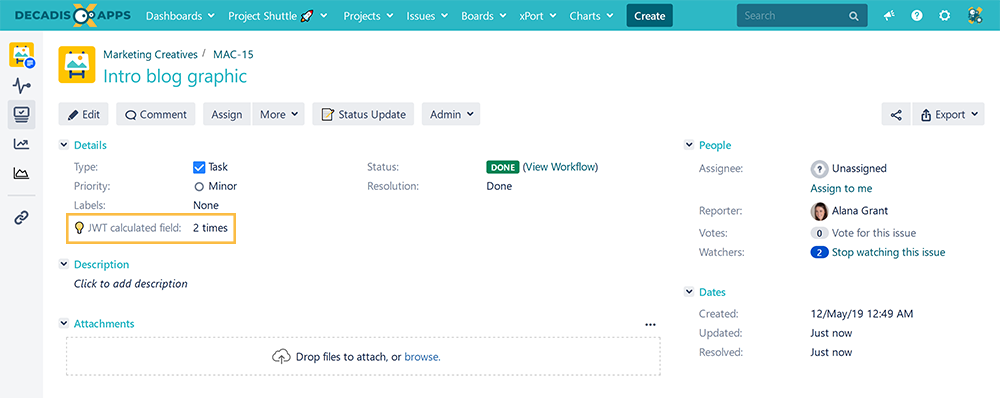1000x398 pixels.
Task: Click Vote for this issue
Action: tap(874, 233)
